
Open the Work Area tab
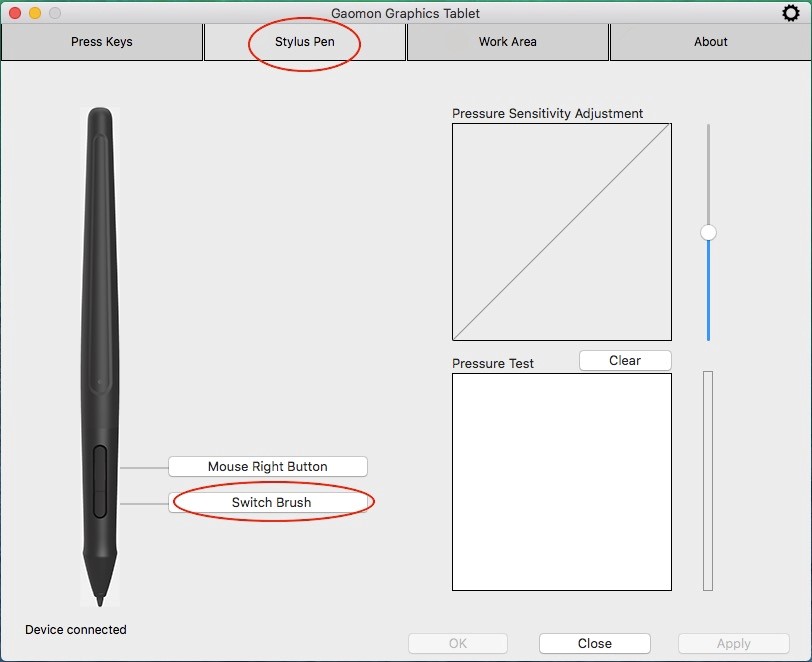(x=508, y=42)
